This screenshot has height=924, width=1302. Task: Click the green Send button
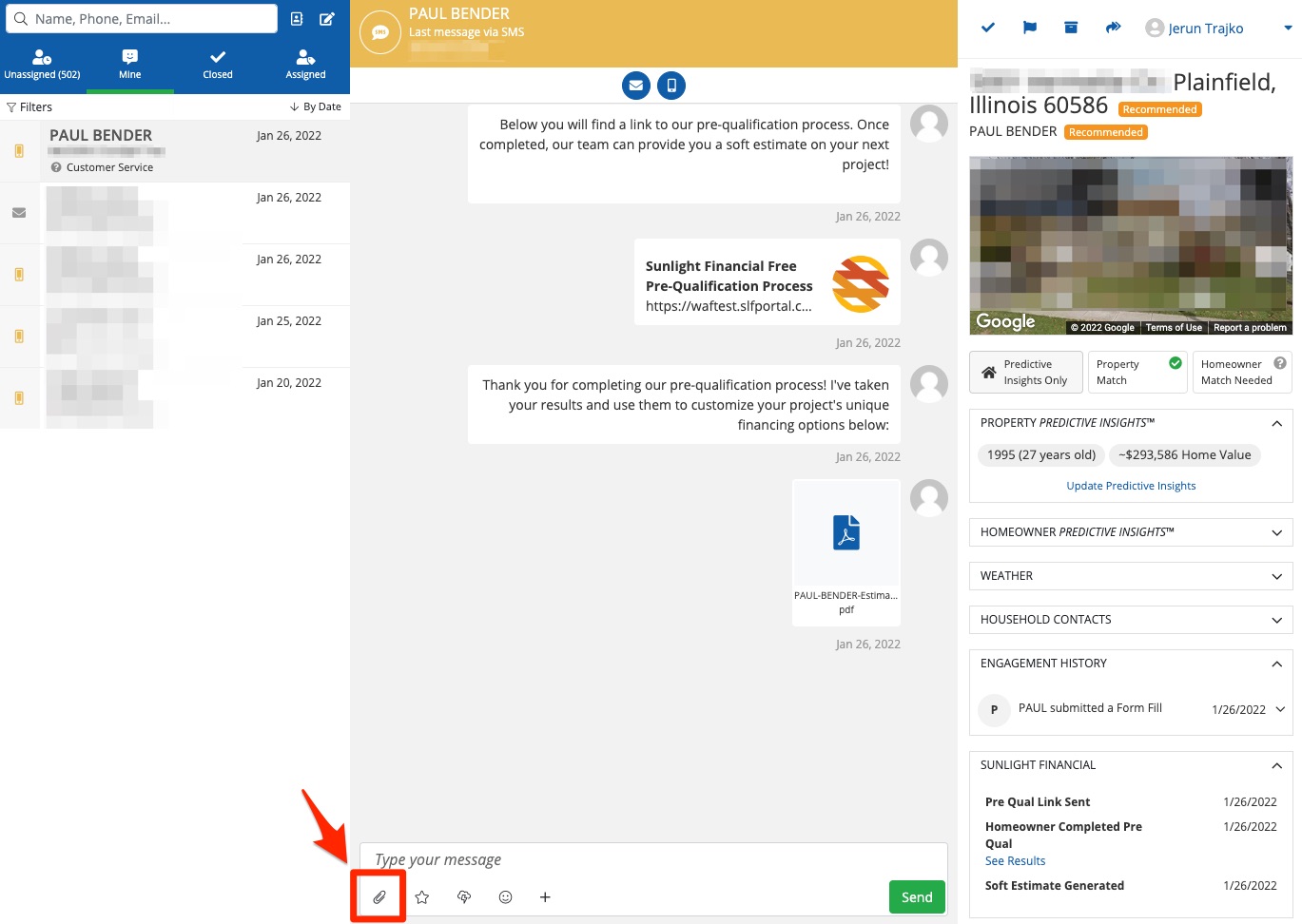coord(916,896)
